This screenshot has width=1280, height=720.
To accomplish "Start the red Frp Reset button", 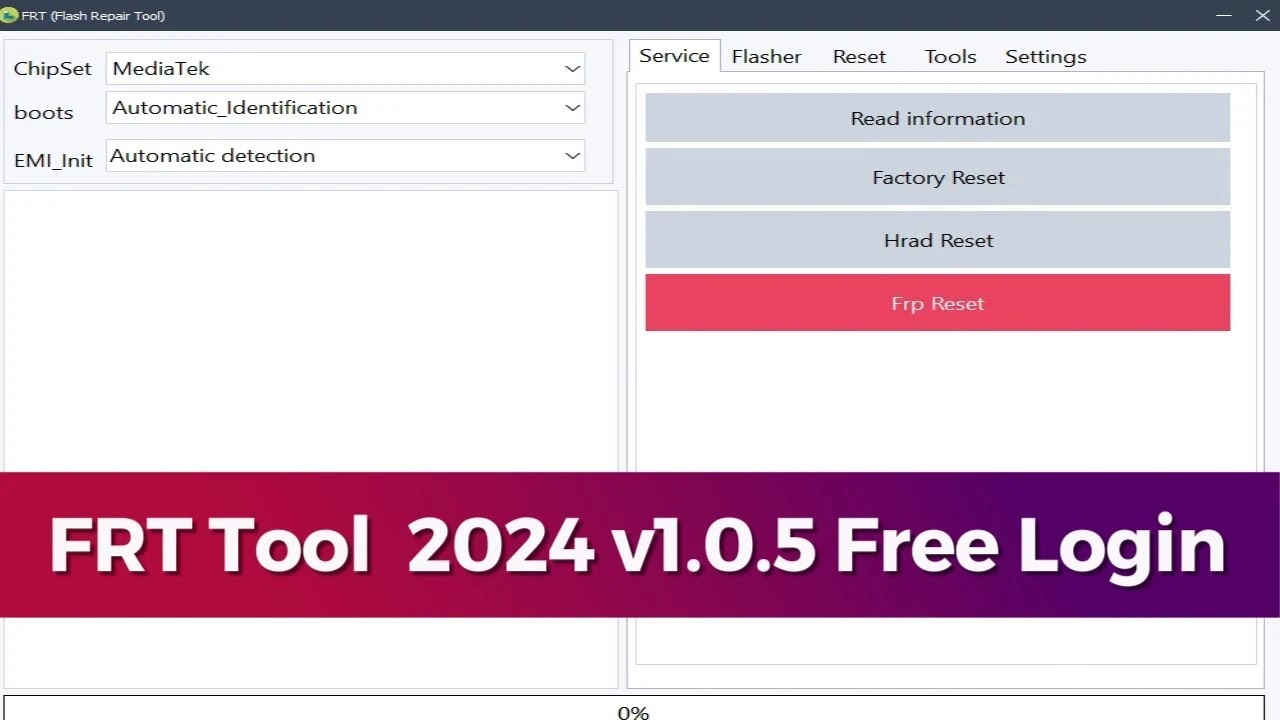I will pyautogui.click(x=938, y=303).
